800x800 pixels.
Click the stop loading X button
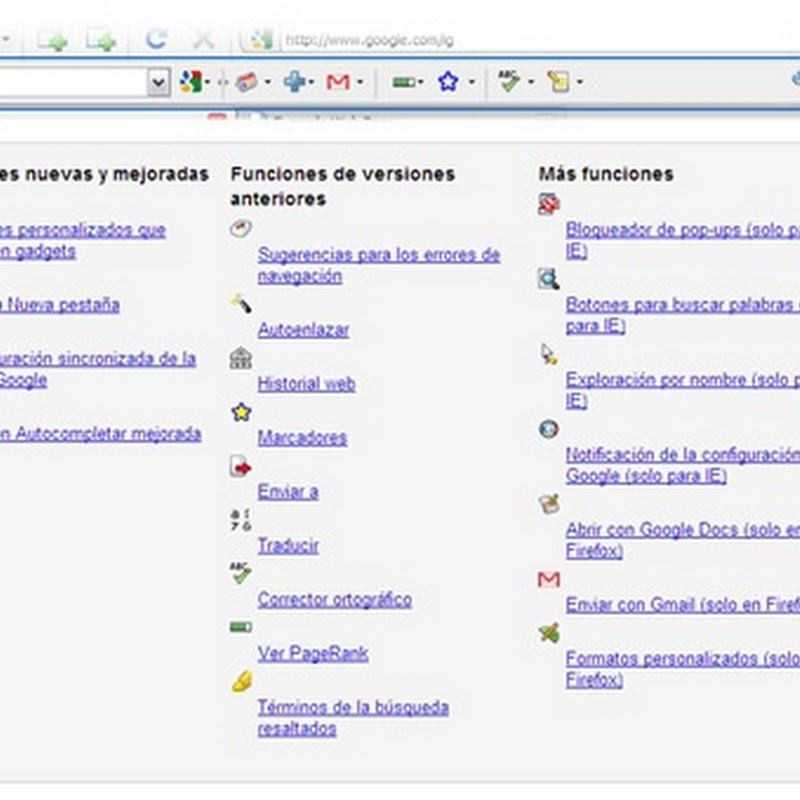tap(203, 40)
